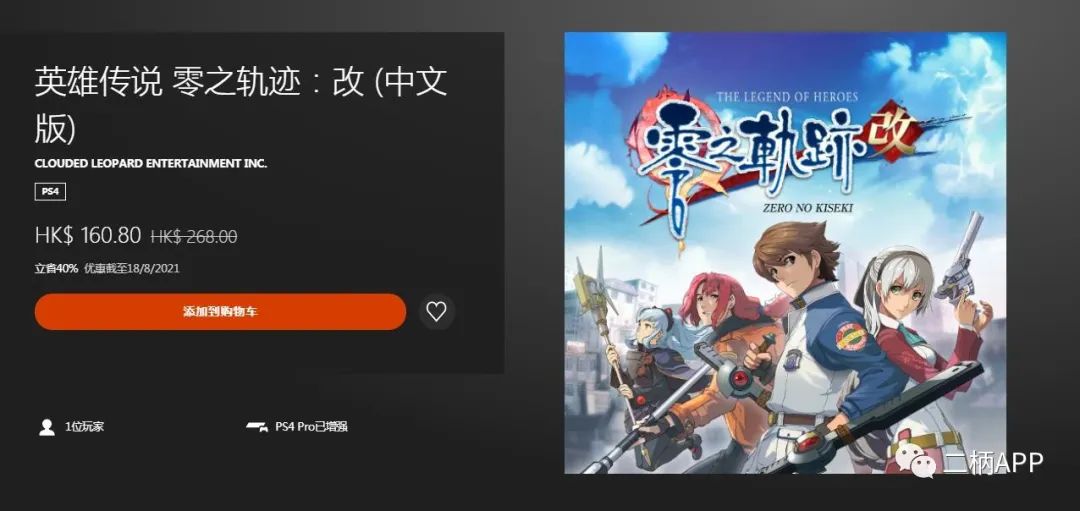Select the 1位玩家 player count text
The height and width of the screenshot is (511, 1080).
[85, 427]
